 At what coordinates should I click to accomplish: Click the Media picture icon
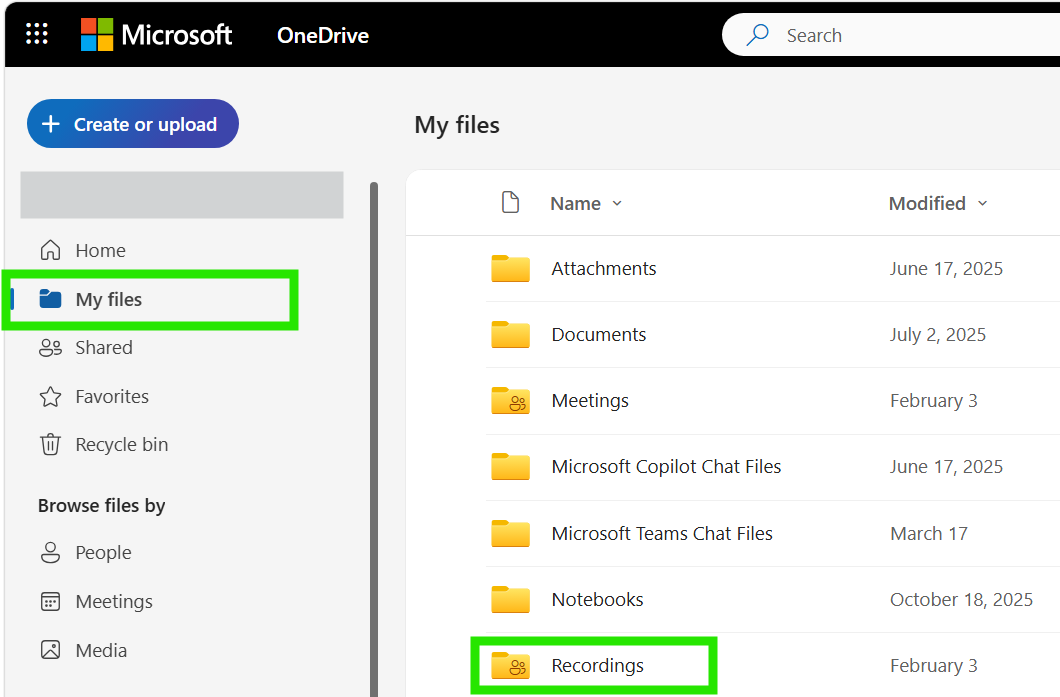click(50, 650)
